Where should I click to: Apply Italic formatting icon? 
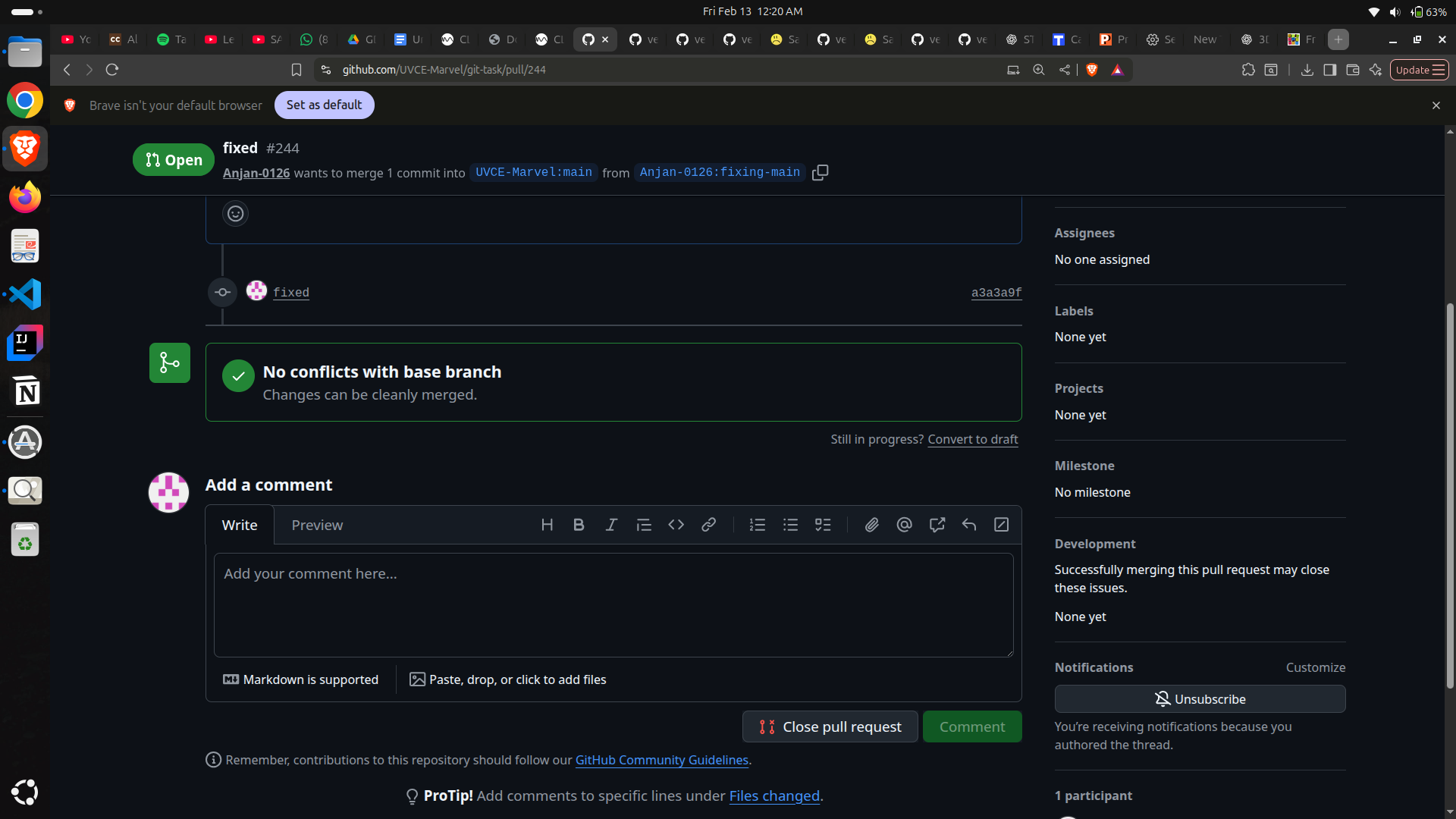point(611,525)
